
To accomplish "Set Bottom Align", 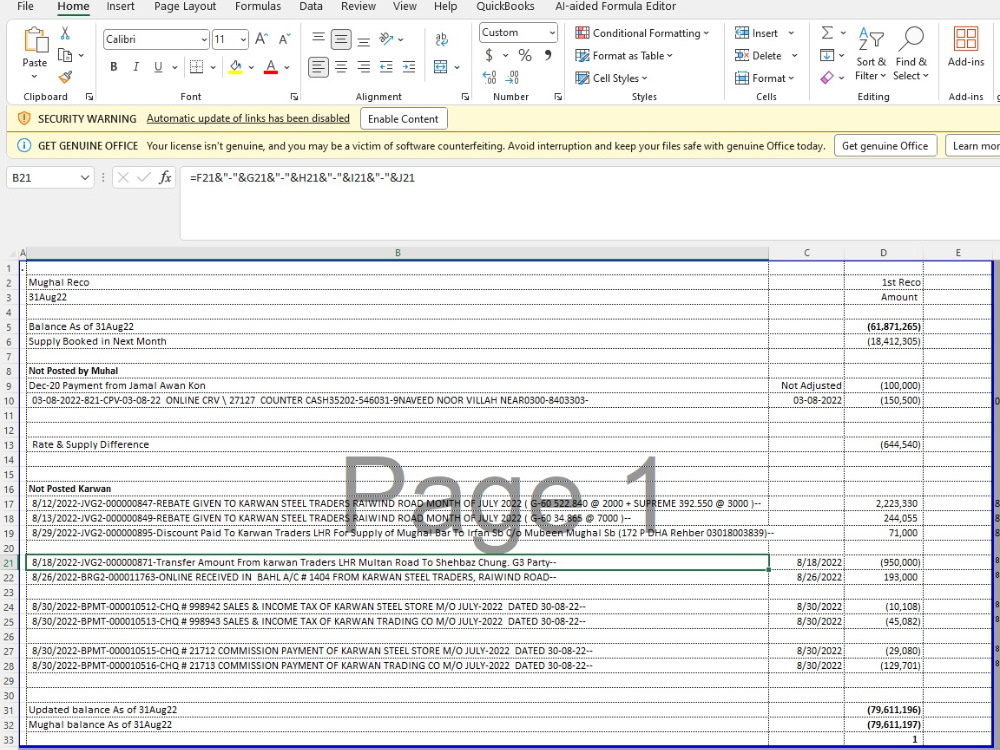I will (364, 39).
